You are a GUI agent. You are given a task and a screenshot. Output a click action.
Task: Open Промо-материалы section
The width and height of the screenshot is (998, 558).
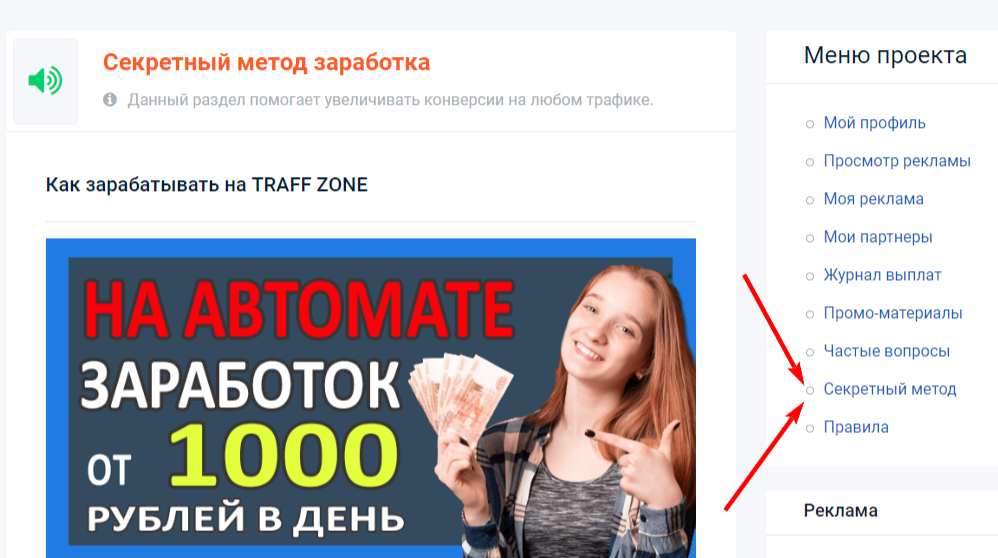(x=893, y=313)
